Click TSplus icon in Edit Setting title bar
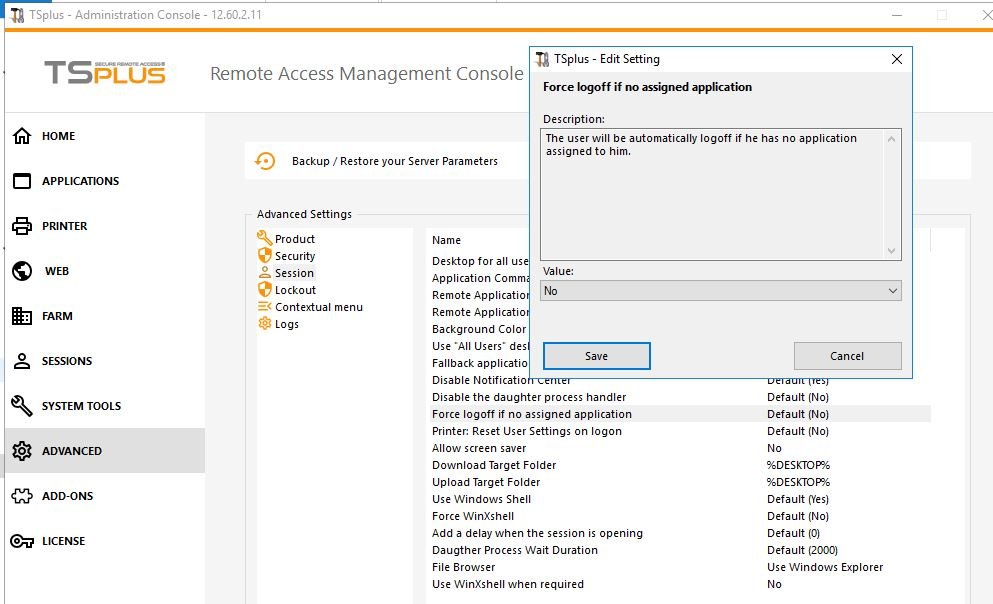 (542, 59)
